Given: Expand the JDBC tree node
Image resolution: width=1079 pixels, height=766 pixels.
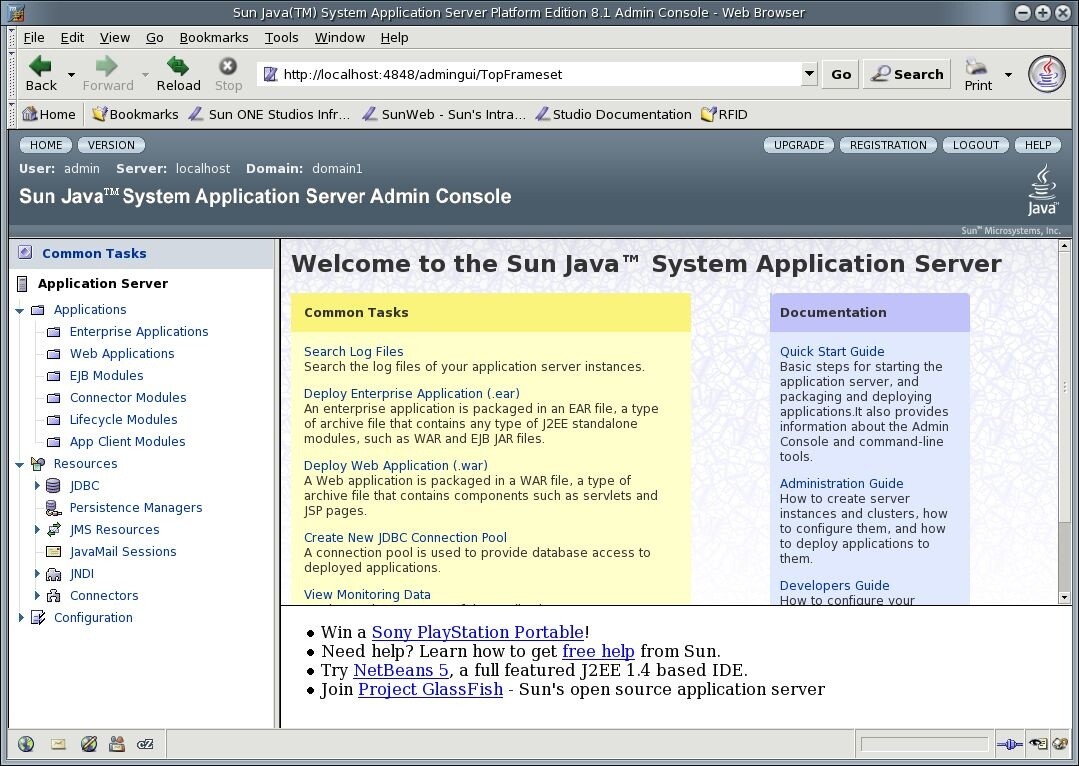Looking at the screenshot, I should 38,485.
